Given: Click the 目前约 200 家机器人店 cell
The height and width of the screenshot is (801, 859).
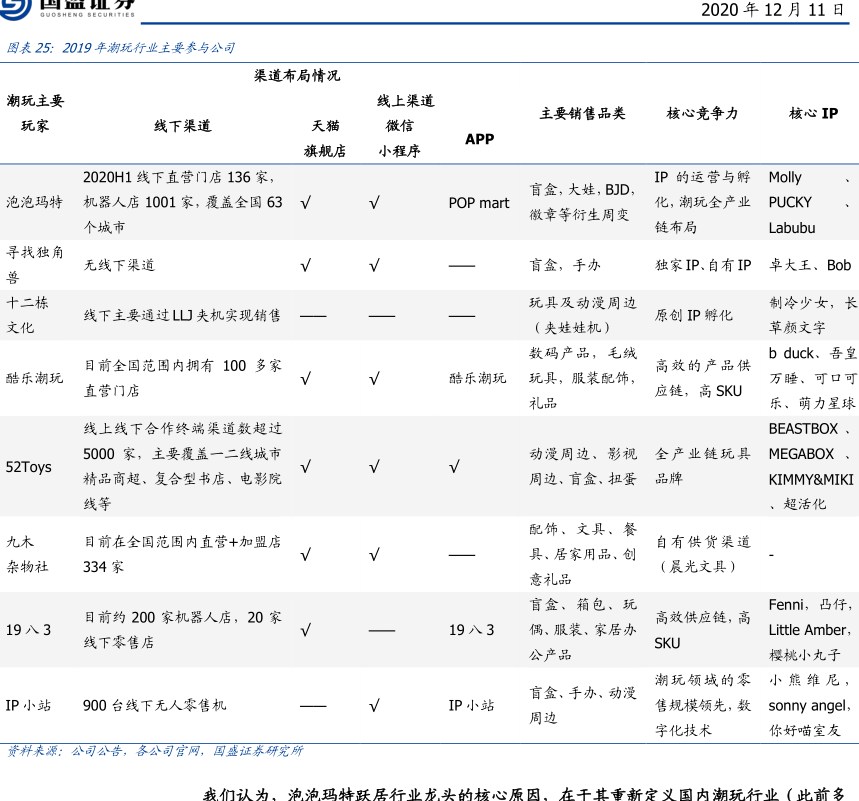Looking at the screenshot, I should pos(182,630).
